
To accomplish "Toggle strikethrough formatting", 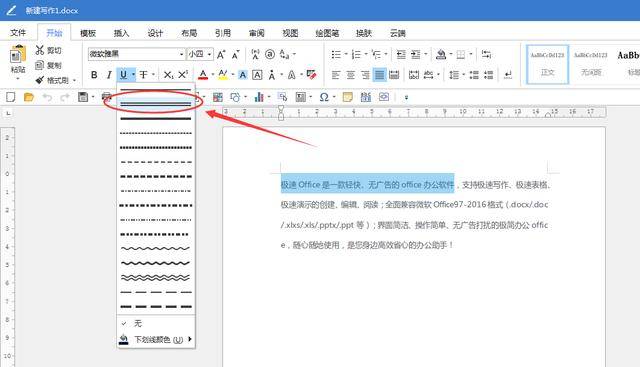I will coord(143,75).
